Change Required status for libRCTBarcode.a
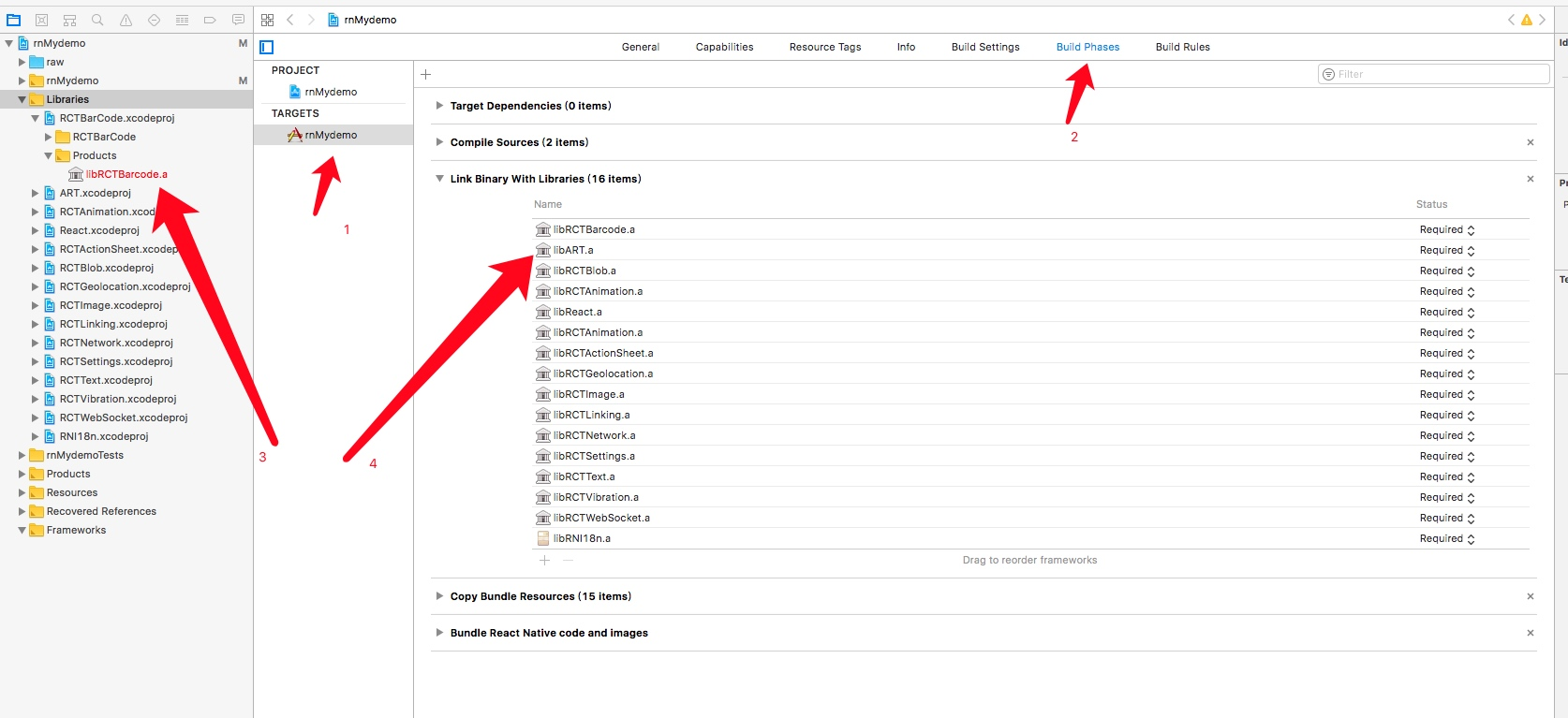Image resolution: width=1568 pixels, height=718 pixels. tap(1447, 229)
